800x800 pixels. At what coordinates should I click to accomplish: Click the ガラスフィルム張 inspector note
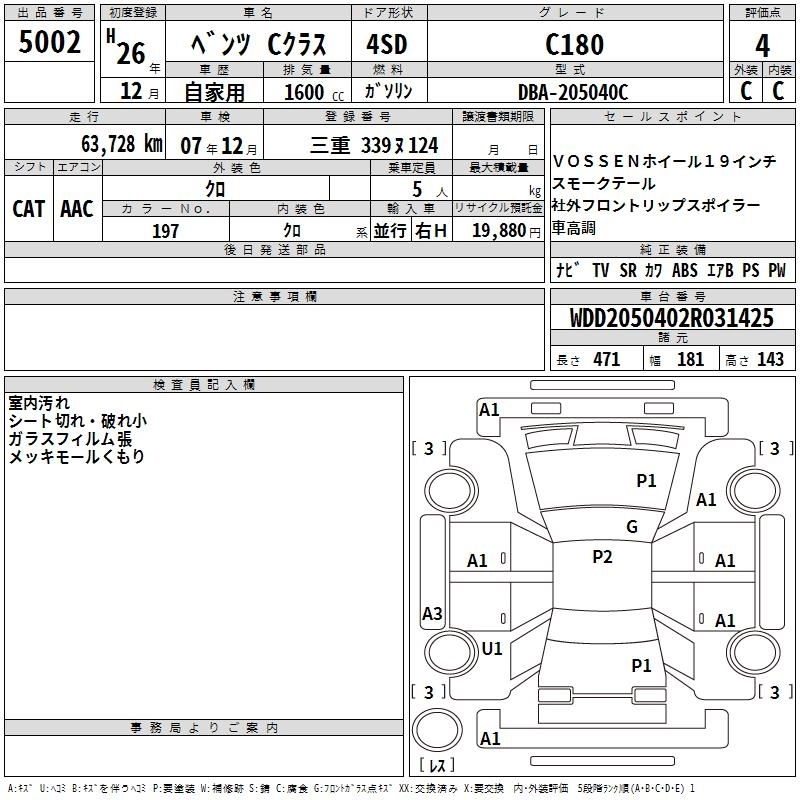[x=70, y=439]
